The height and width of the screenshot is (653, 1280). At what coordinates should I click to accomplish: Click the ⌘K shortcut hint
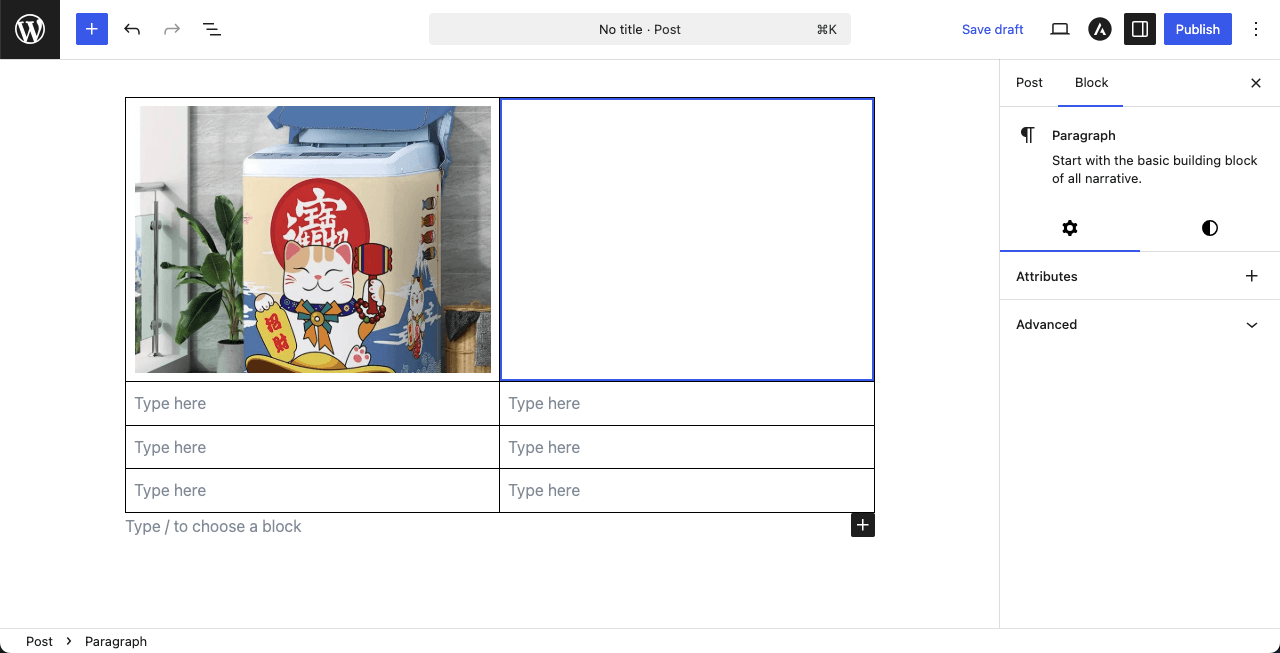click(826, 29)
